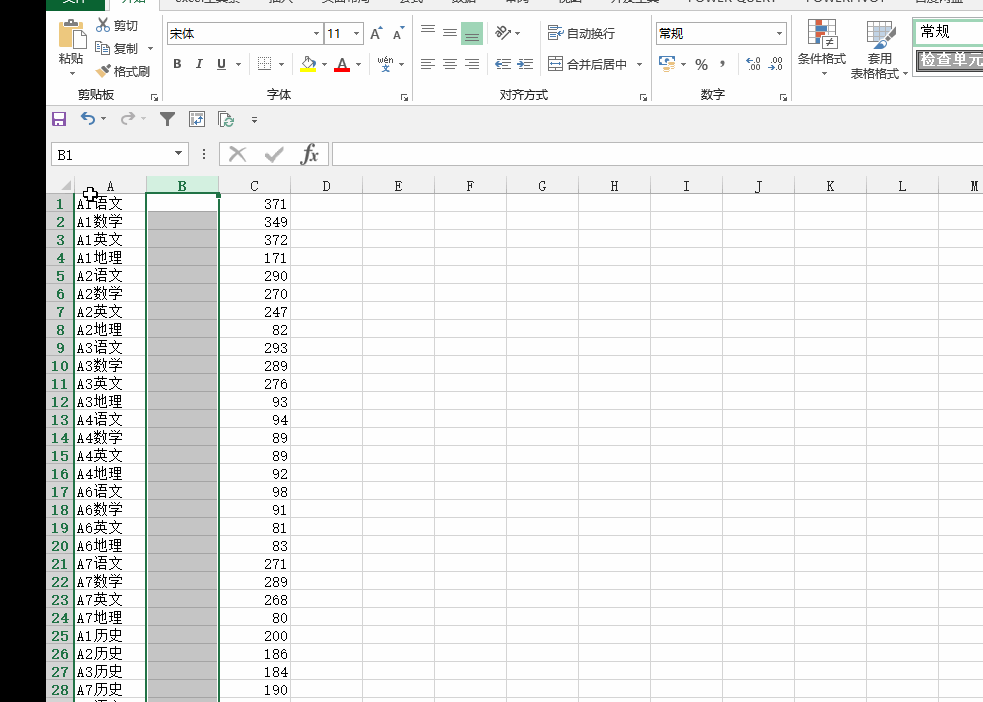Apply the yellow fill color
This screenshot has height=702, width=983.
pos(308,64)
